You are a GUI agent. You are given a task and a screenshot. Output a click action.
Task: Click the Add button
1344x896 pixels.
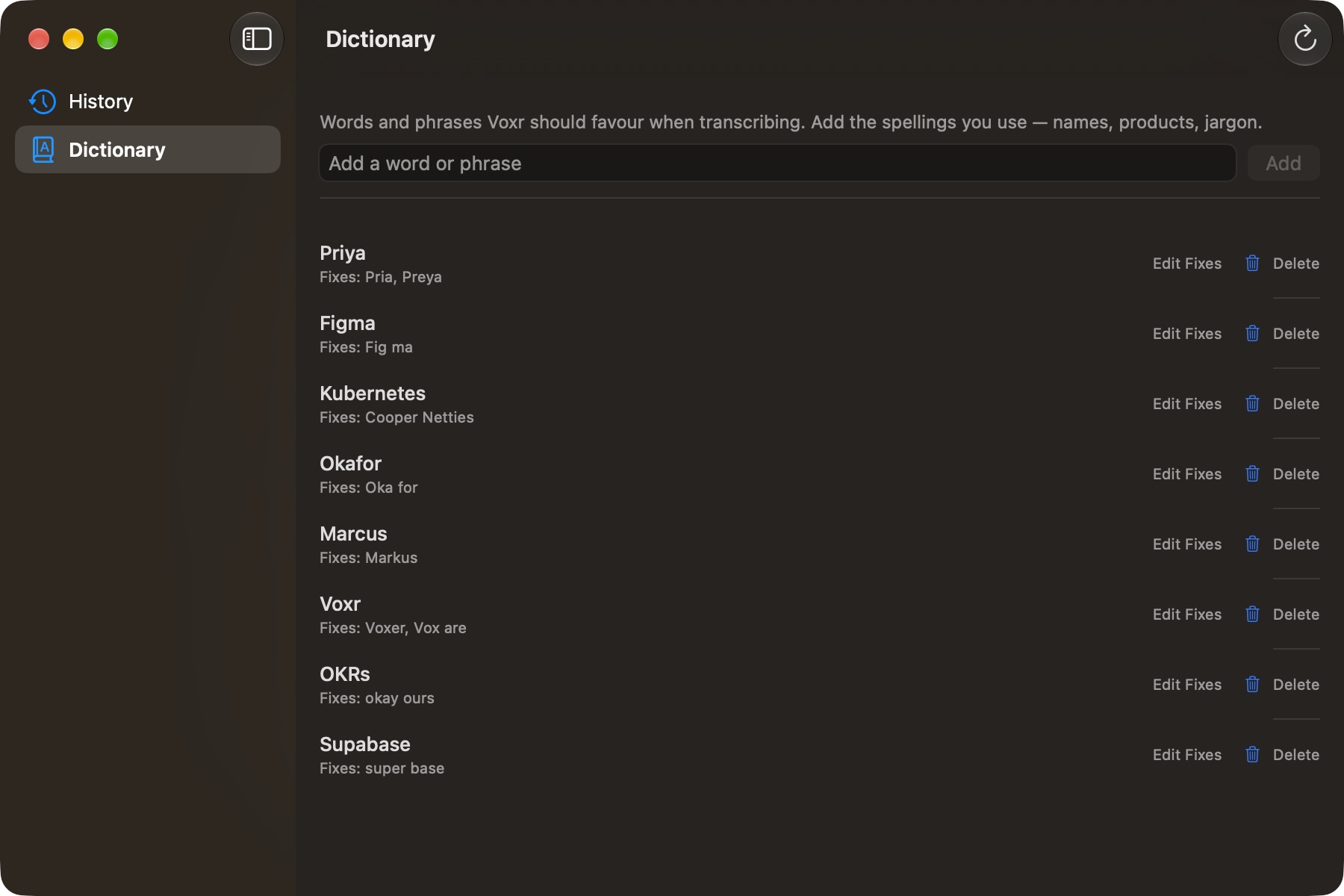[x=1284, y=163]
